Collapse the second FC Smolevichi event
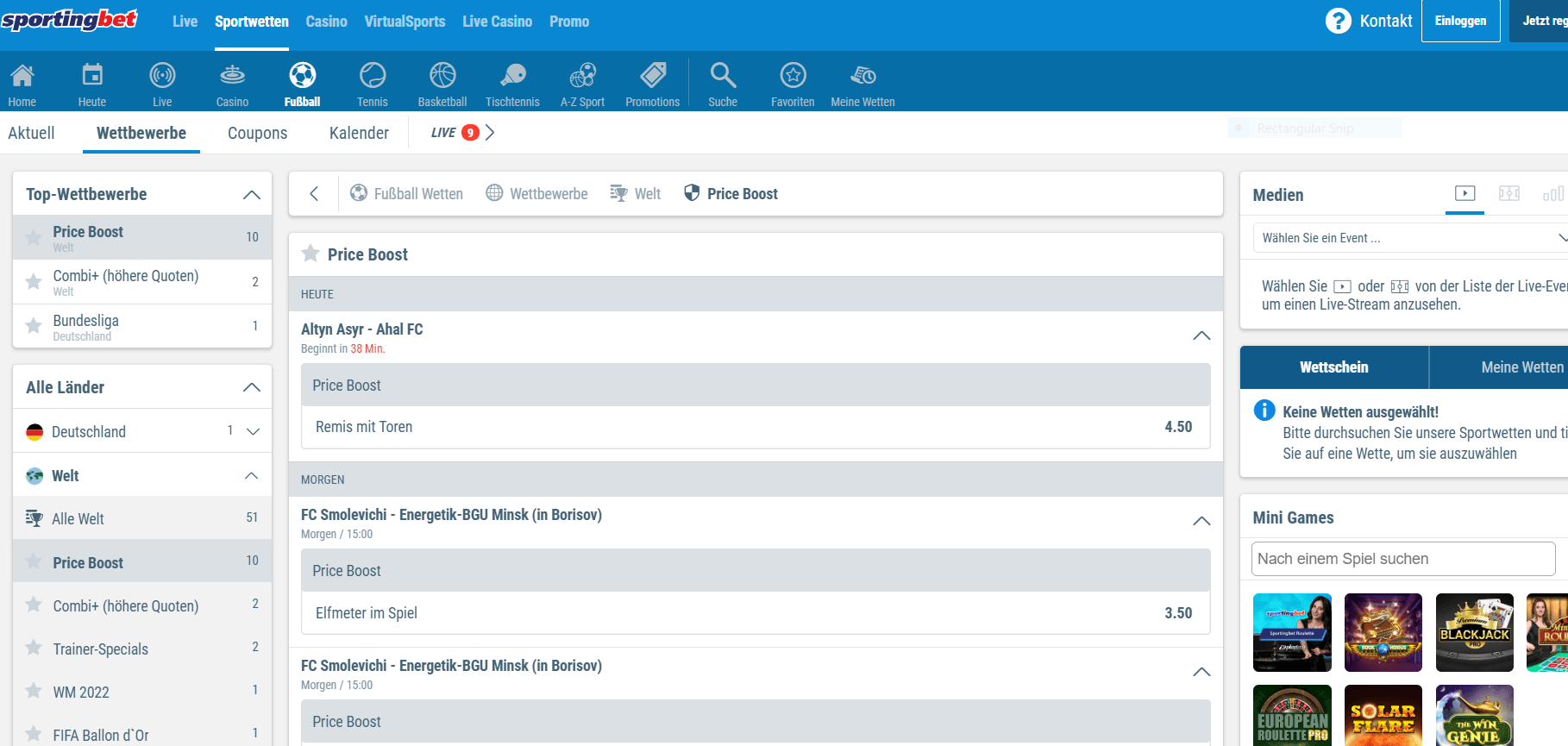Viewport: 1568px width, 746px height. pos(1201,672)
